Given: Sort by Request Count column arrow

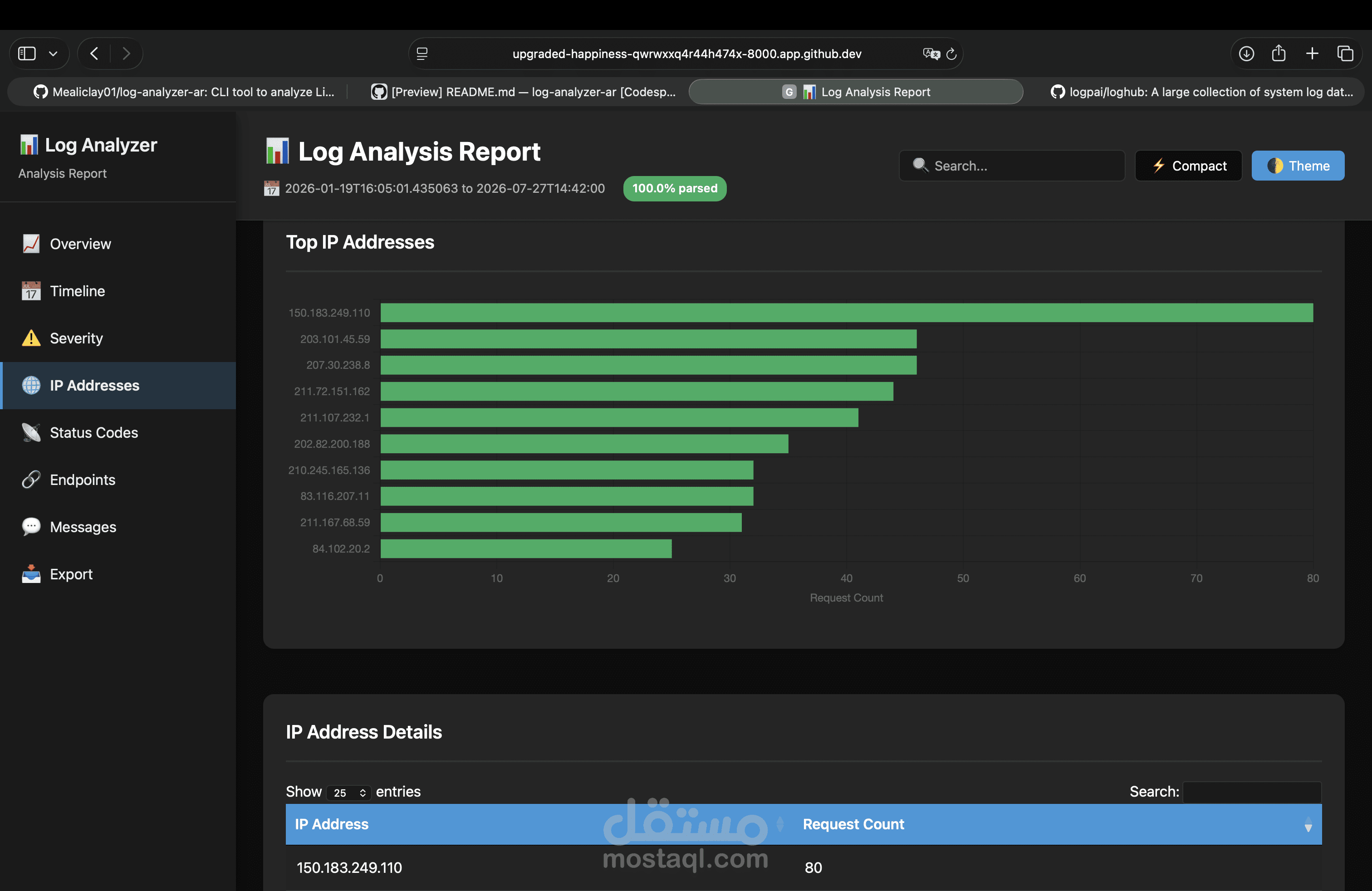Looking at the screenshot, I should (1308, 824).
